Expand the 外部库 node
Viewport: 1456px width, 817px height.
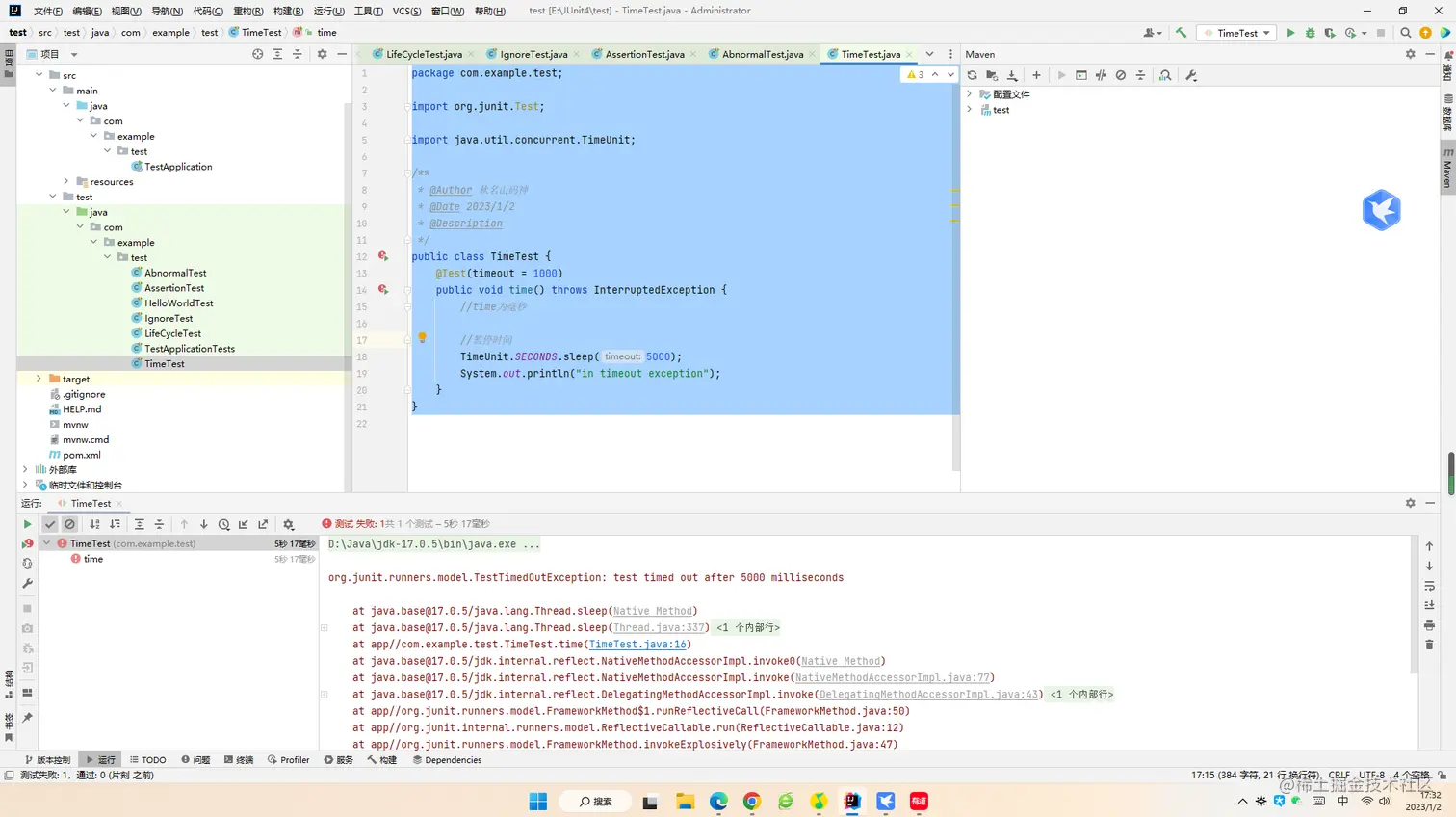[25, 470]
